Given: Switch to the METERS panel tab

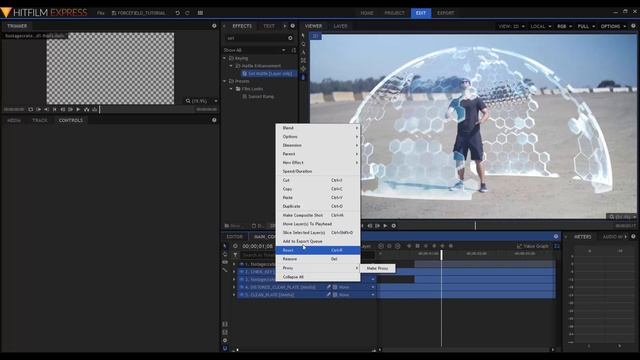Looking at the screenshot, I should 582,237.
